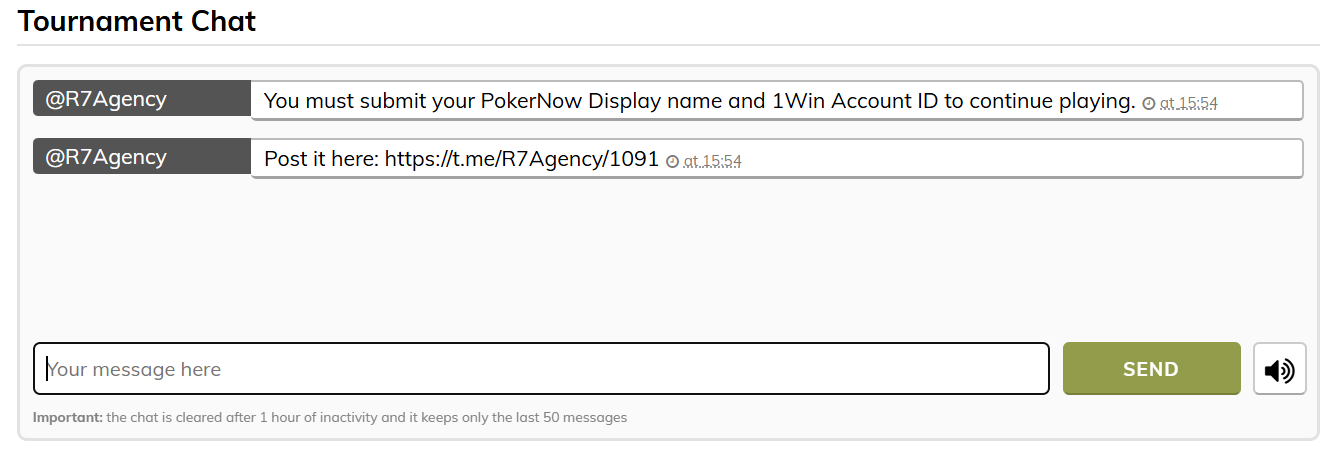Open the t.me/R7Agency/1091 link text
1331x449 pixels.
pos(522,159)
